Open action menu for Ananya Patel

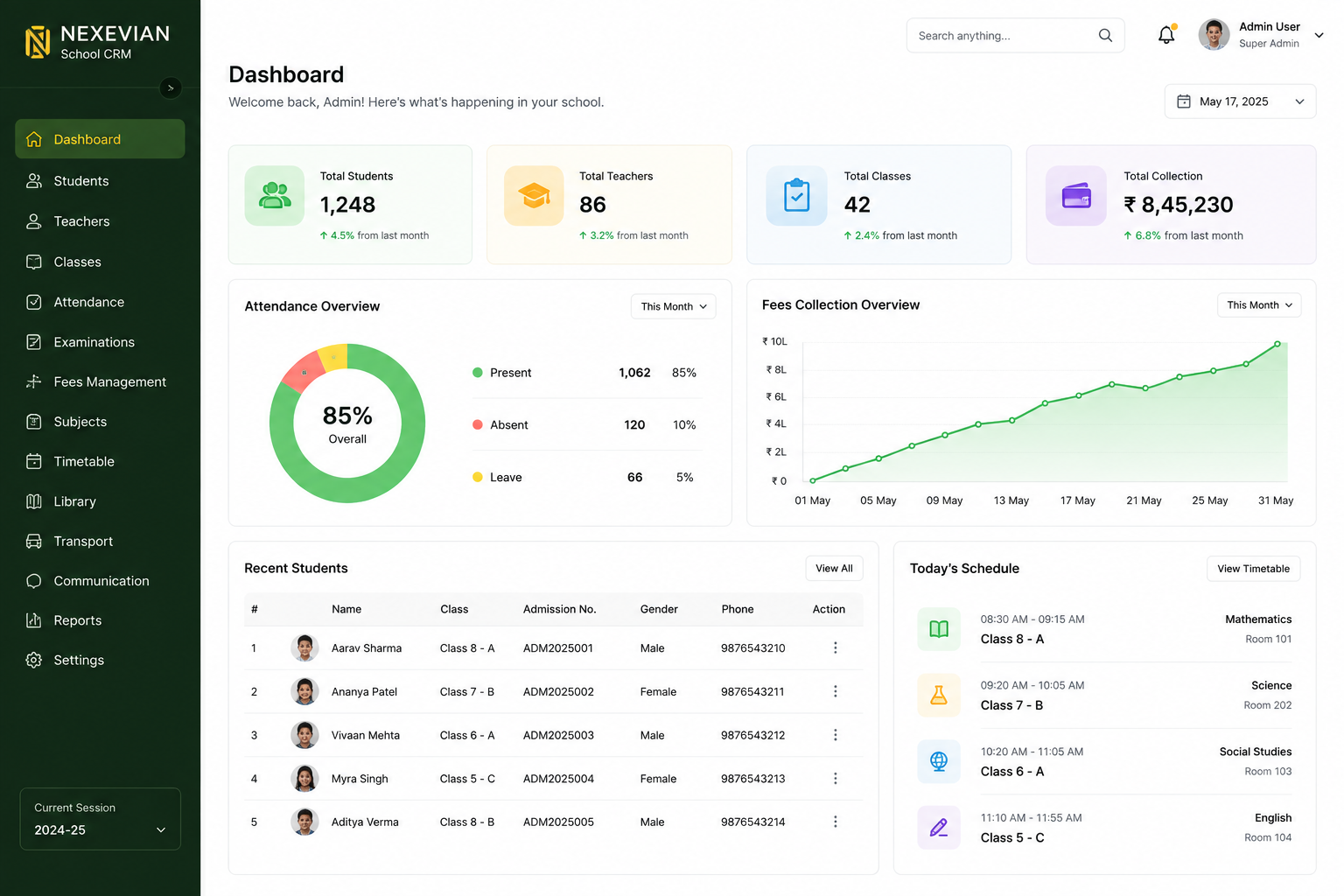pyautogui.click(x=835, y=691)
